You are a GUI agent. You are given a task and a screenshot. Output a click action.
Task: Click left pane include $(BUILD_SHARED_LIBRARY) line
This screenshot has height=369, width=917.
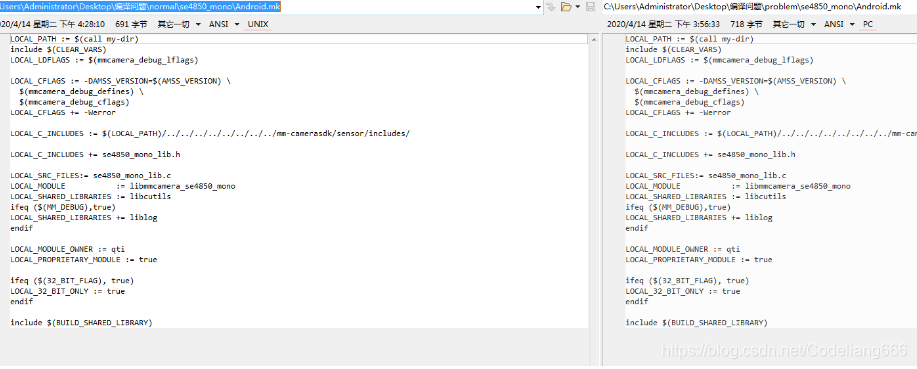[x=81, y=323]
